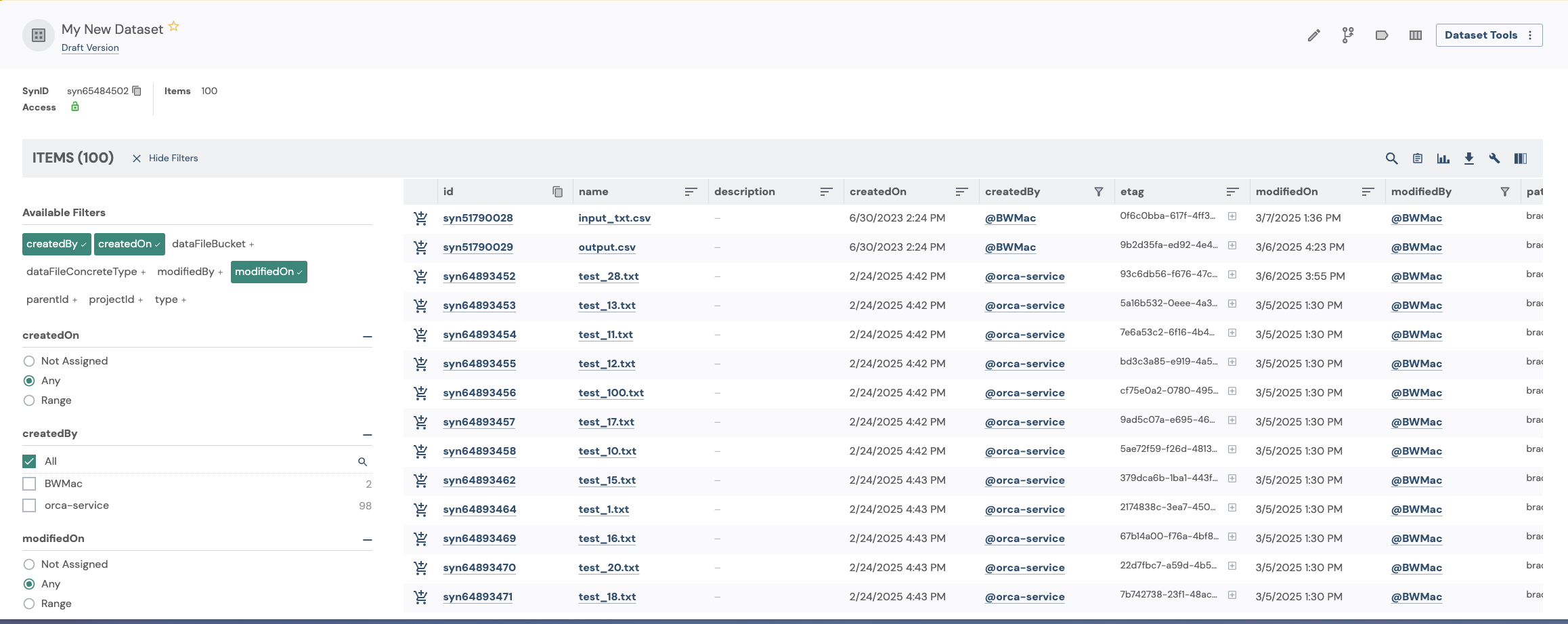Select the edit dataset name pencil icon
The width and height of the screenshot is (1568, 624).
1313,35
